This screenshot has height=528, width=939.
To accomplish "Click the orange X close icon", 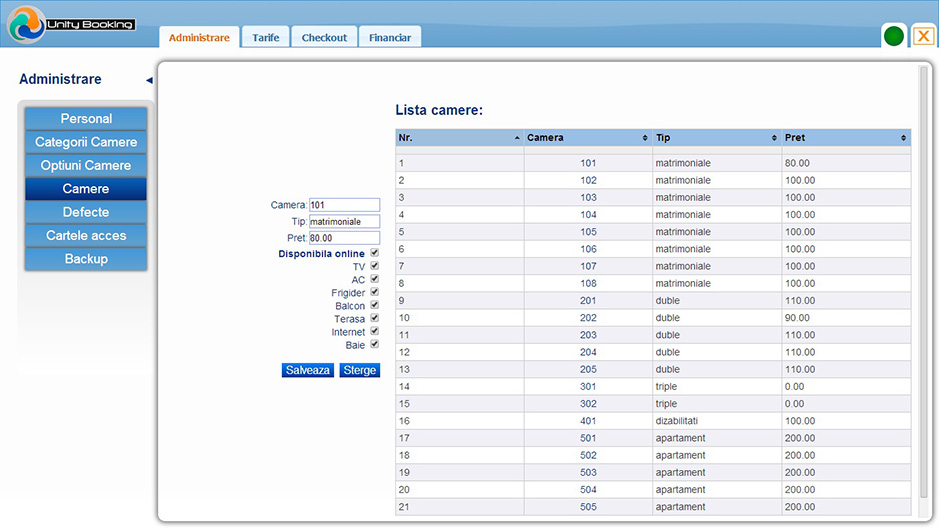I will pos(924,36).
